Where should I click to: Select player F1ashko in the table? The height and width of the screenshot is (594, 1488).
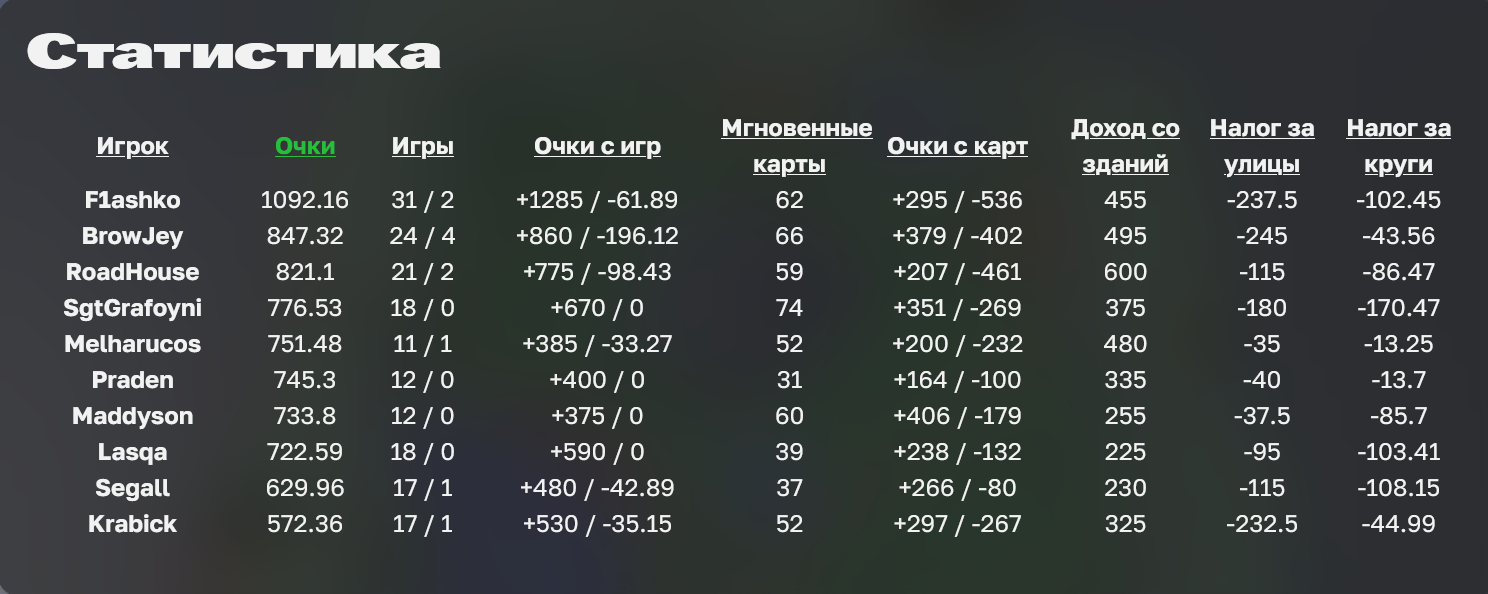[133, 200]
